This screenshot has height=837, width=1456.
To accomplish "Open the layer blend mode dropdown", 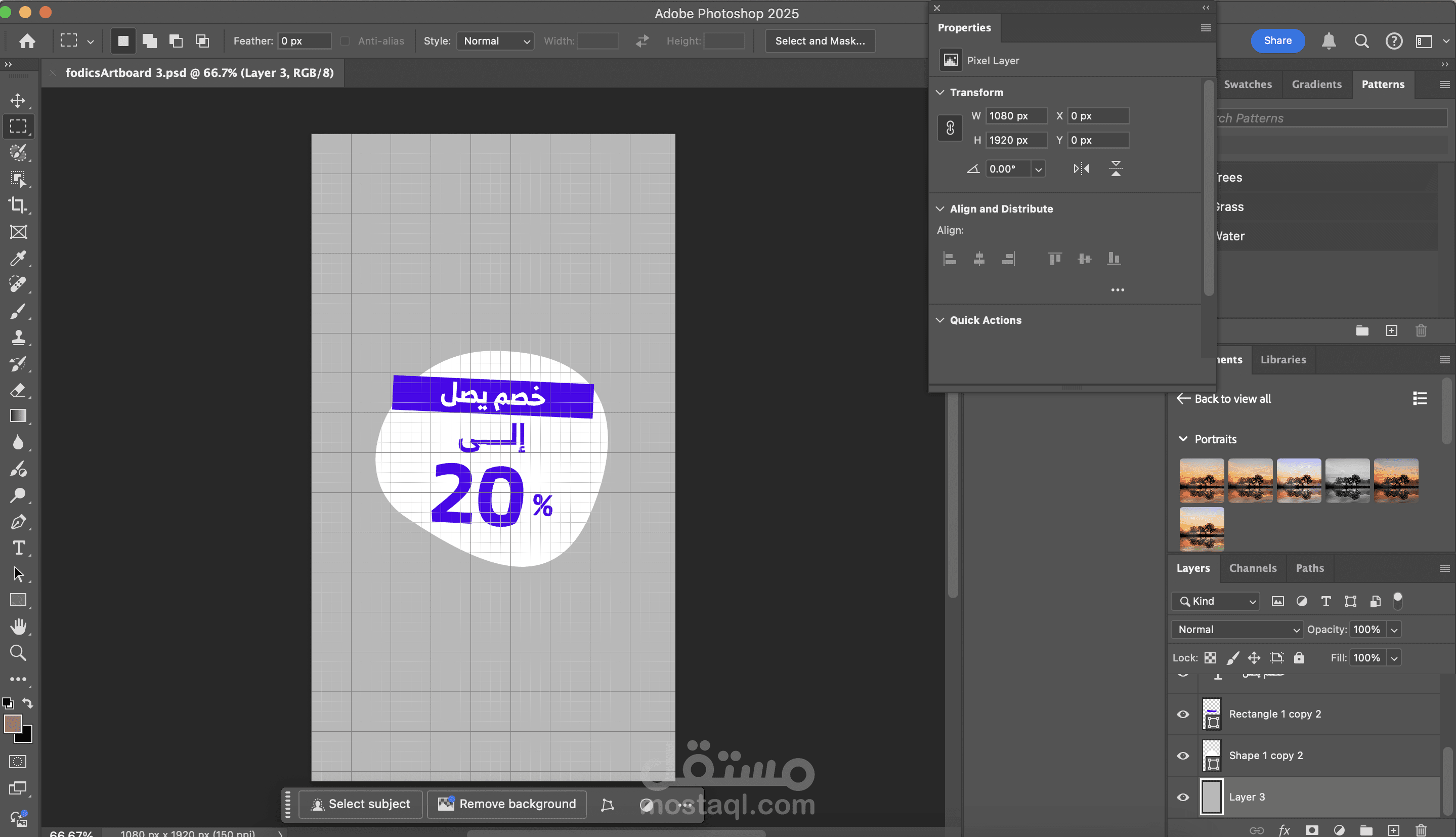I will coord(1236,630).
